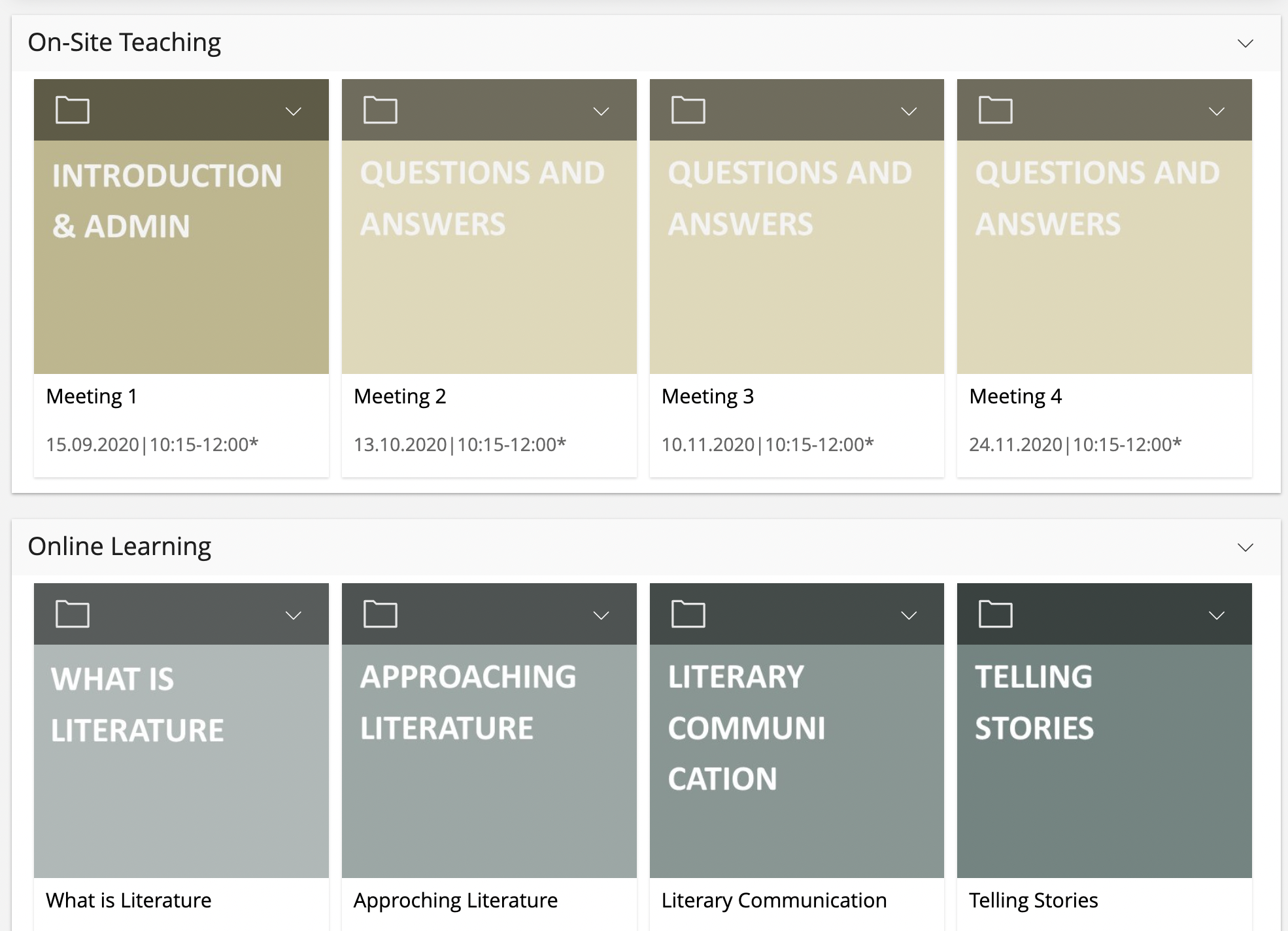Collapse the Online Learning section
This screenshot has width=1288, height=931.
(1245, 547)
